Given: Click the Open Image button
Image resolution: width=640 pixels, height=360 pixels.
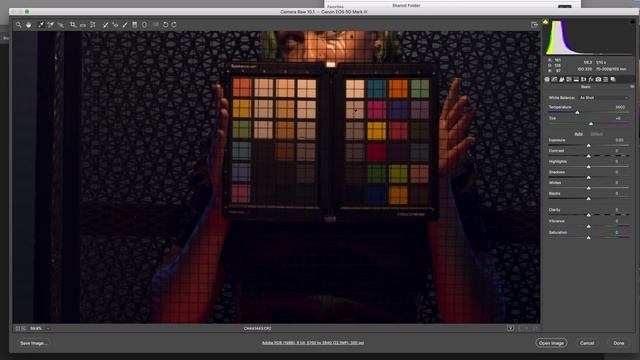Looking at the screenshot, I should coord(551,343).
